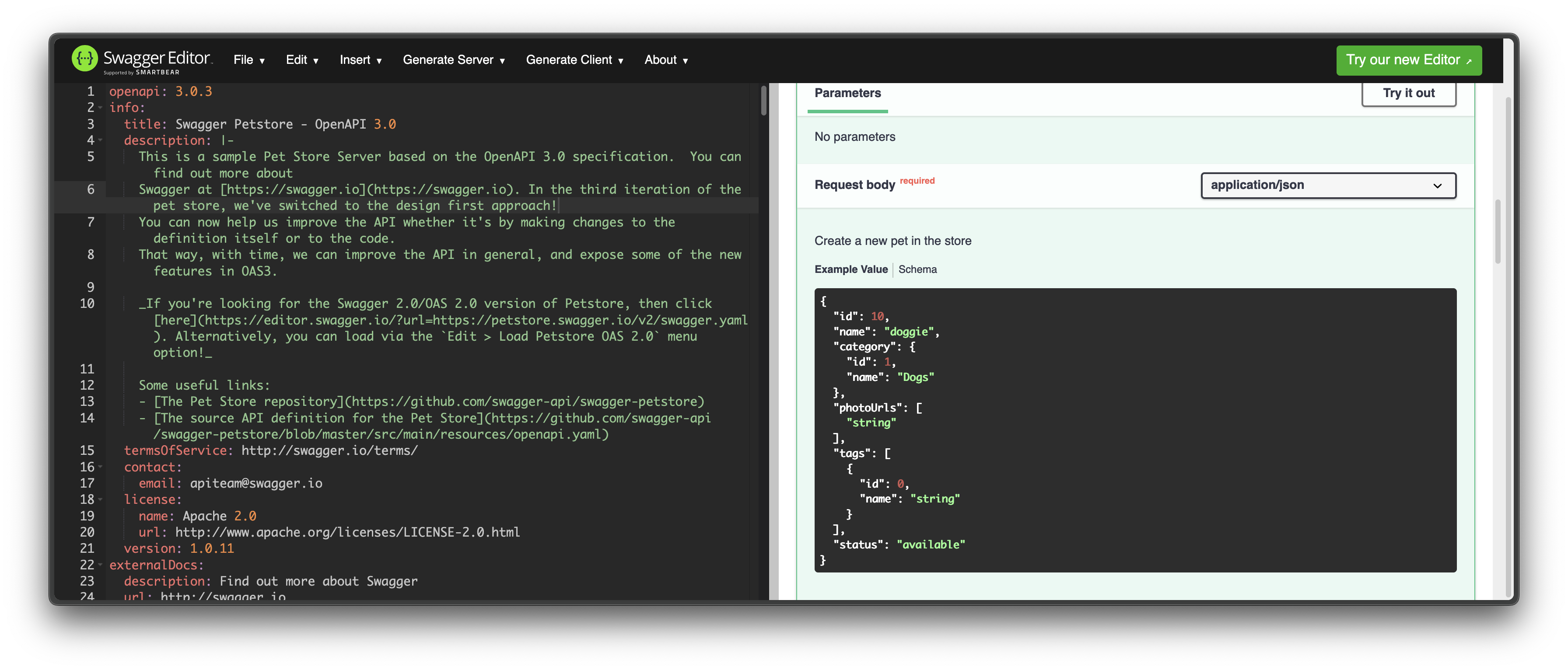Screen dimensions: 1568x670
Task: Click 'Create a new pet in the store' description
Action: click(x=893, y=241)
